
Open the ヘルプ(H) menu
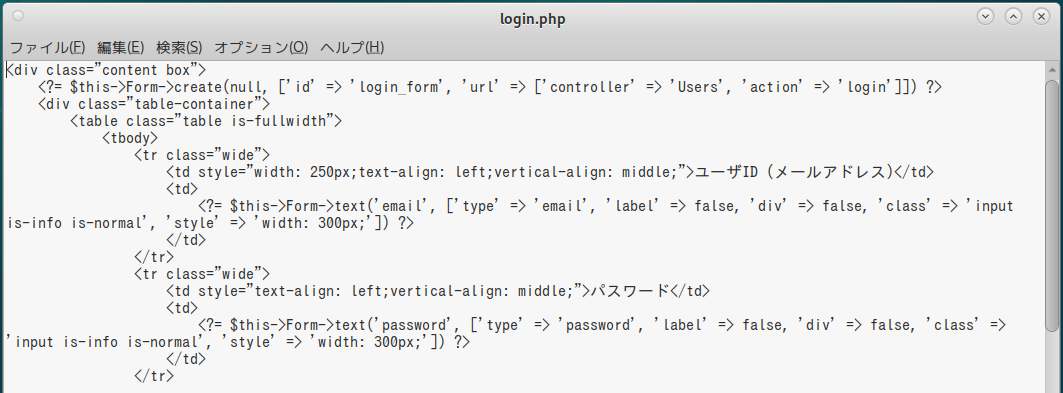pyautogui.click(x=352, y=47)
